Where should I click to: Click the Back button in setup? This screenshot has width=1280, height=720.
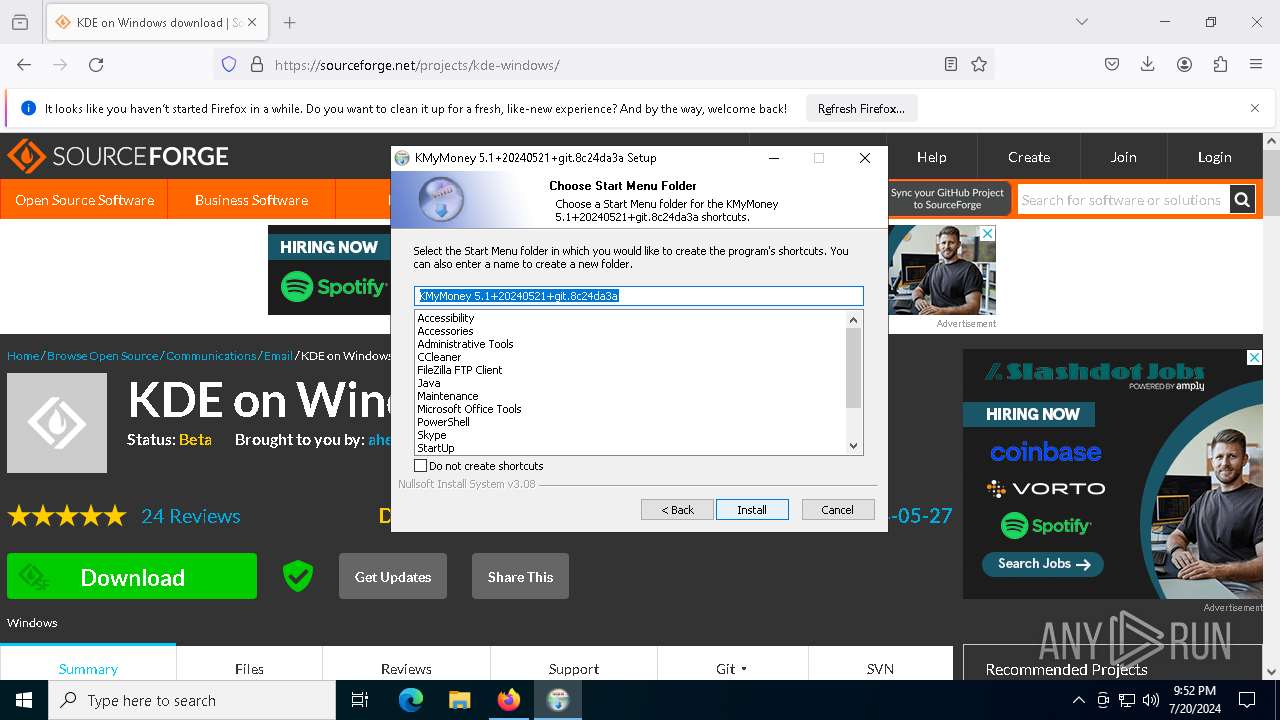click(x=677, y=510)
